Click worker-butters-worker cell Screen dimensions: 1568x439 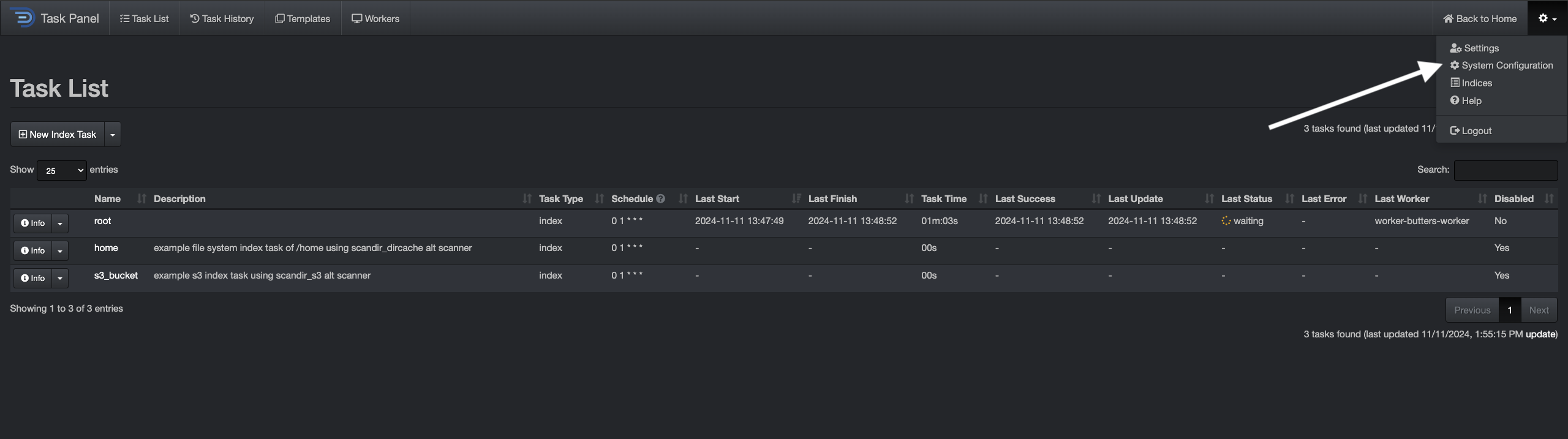(1422, 221)
